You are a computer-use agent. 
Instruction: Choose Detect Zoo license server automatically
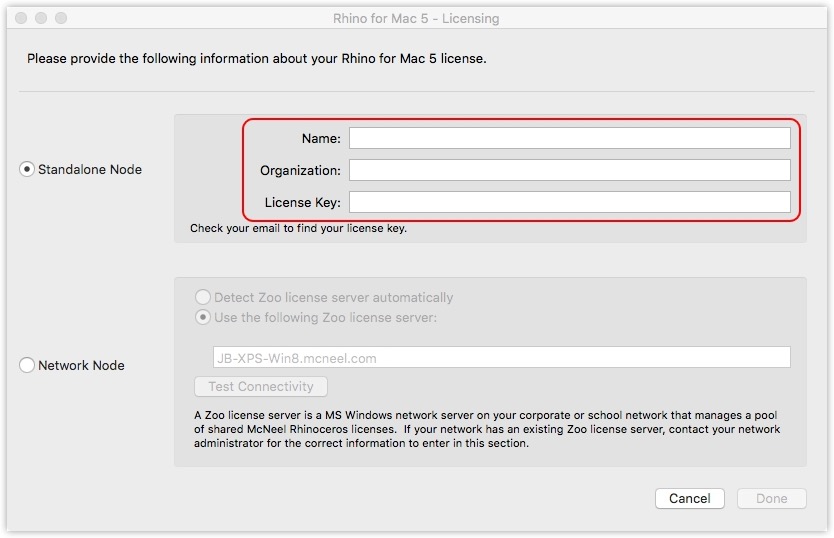203,297
